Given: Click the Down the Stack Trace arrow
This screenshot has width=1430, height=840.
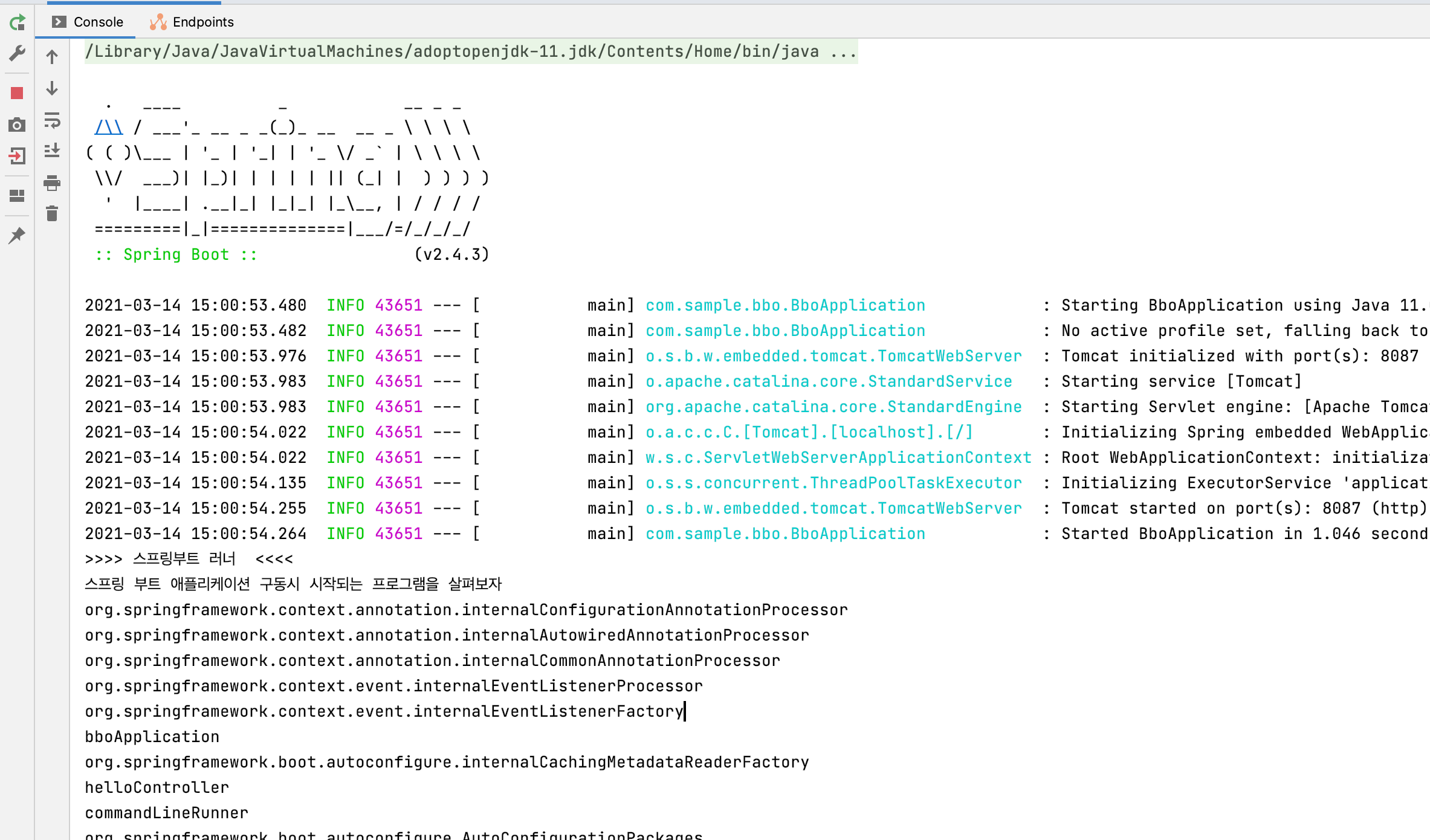Looking at the screenshot, I should [x=52, y=89].
